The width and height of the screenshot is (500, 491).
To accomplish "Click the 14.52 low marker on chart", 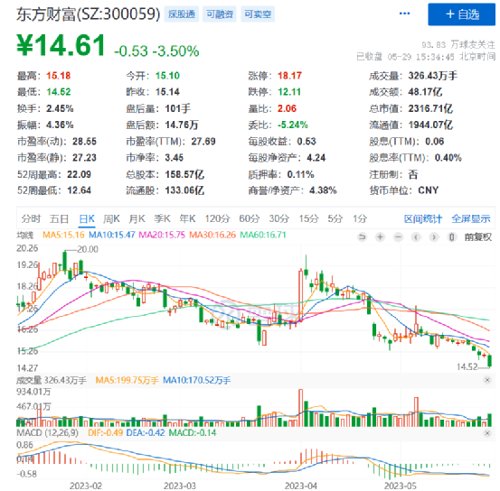I will pyautogui.click(x=467, y=367).
